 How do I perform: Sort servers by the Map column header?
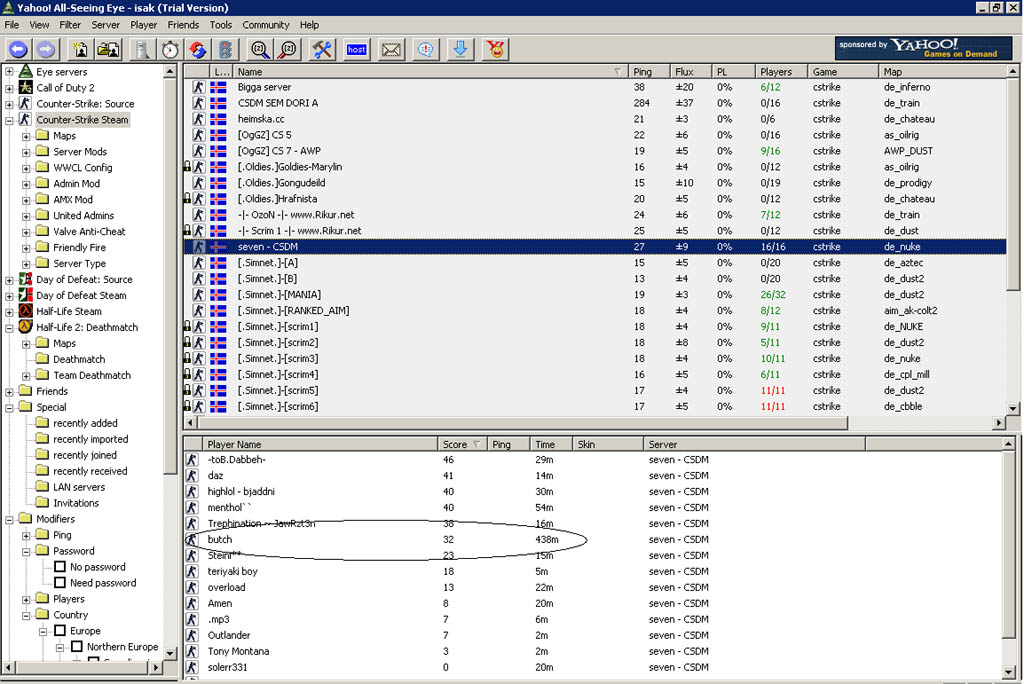[942, 71]
